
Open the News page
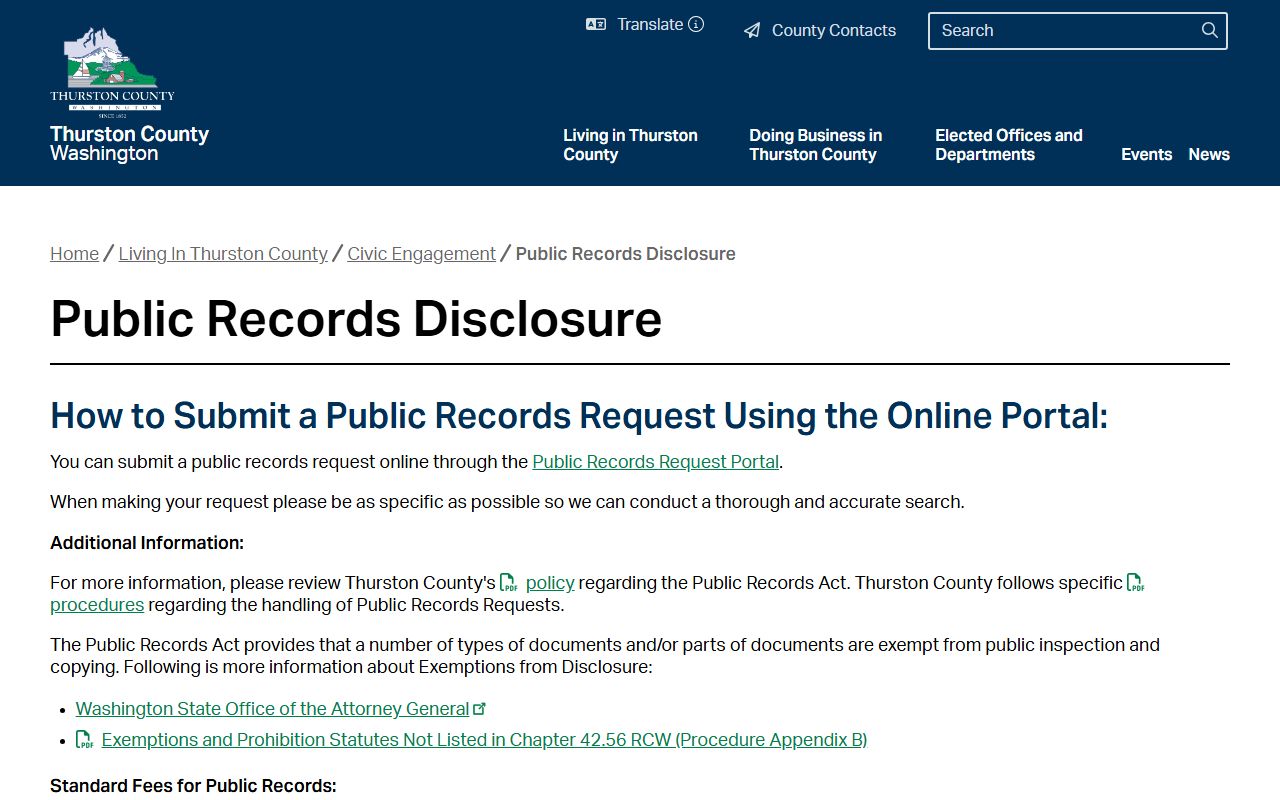(1208, 154)
